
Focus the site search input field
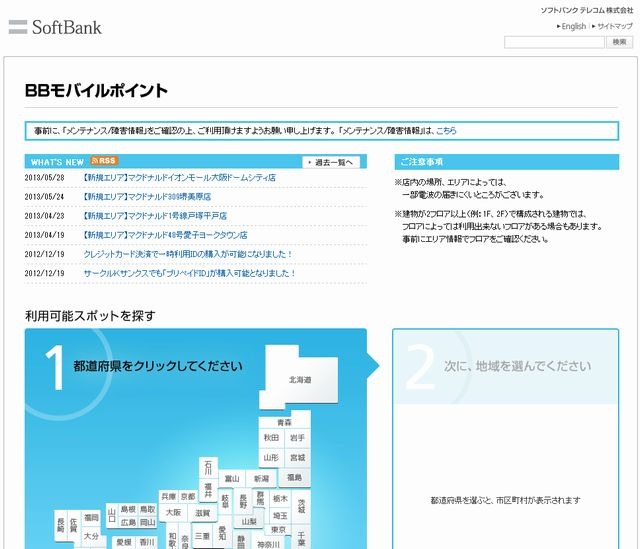point(554,42)
